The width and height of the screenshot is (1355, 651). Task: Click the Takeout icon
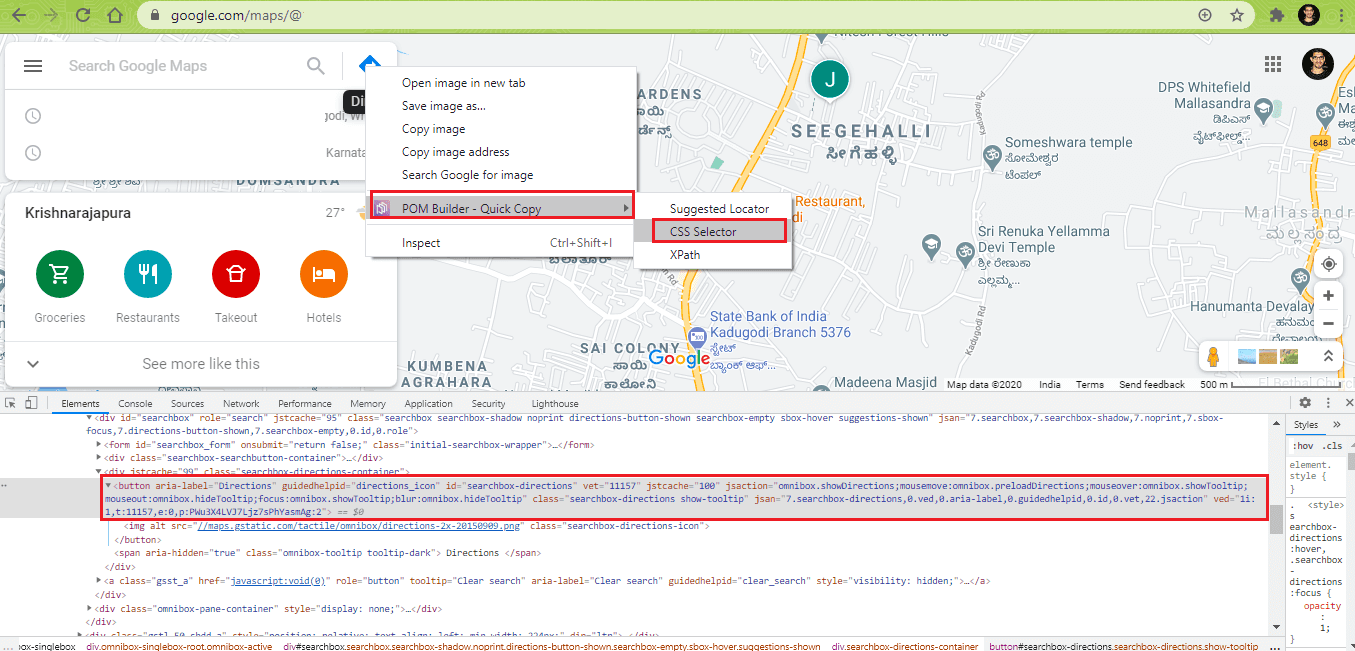click(236, 274)
